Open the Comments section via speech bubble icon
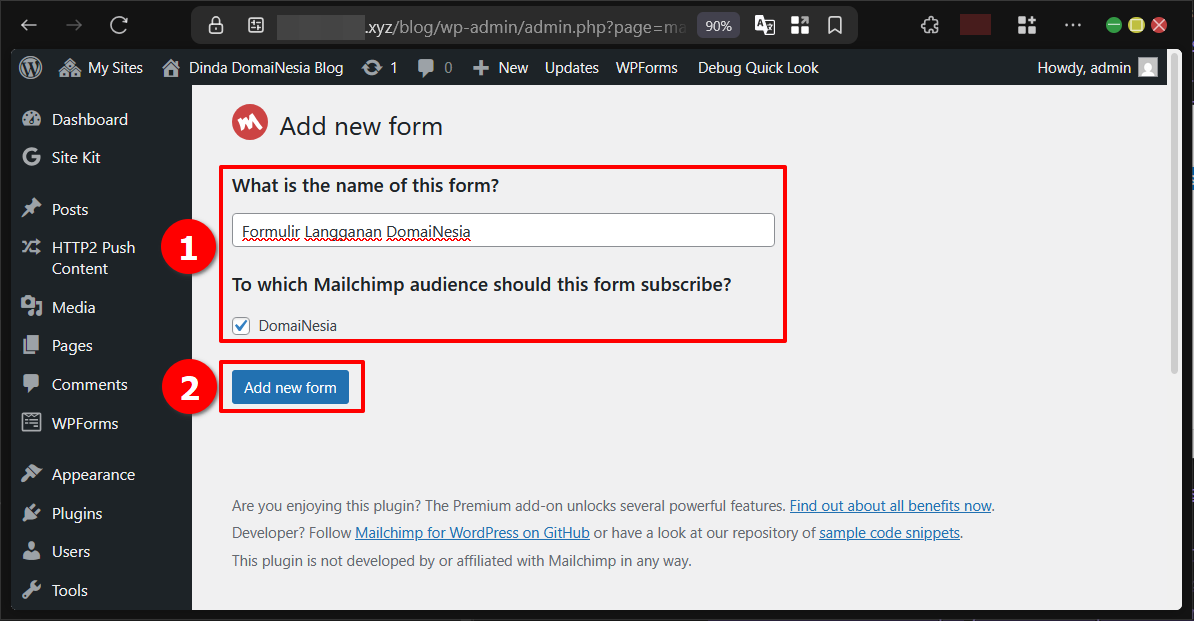 [424, 67]
